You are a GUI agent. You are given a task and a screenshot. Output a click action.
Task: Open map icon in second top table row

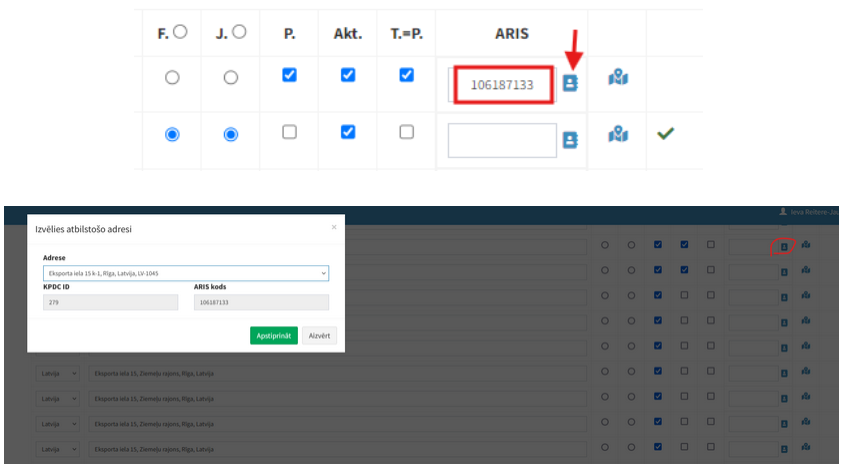point(618,134)
